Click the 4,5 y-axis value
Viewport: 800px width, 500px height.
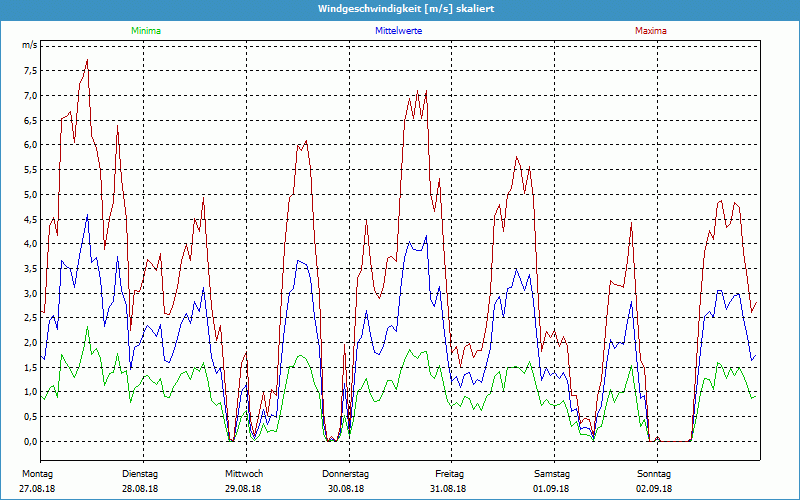click(x=30, y=219)
